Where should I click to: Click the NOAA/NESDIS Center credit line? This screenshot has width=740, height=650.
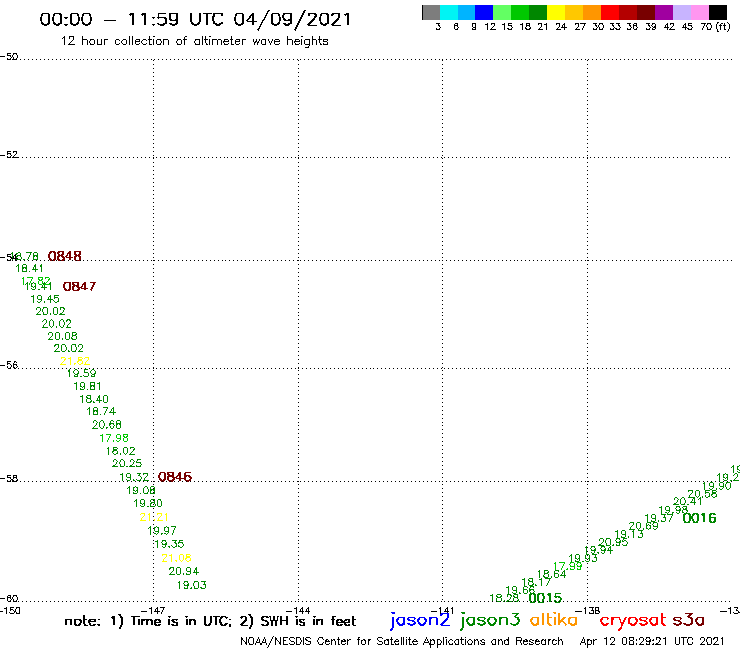tap(402, 642)
